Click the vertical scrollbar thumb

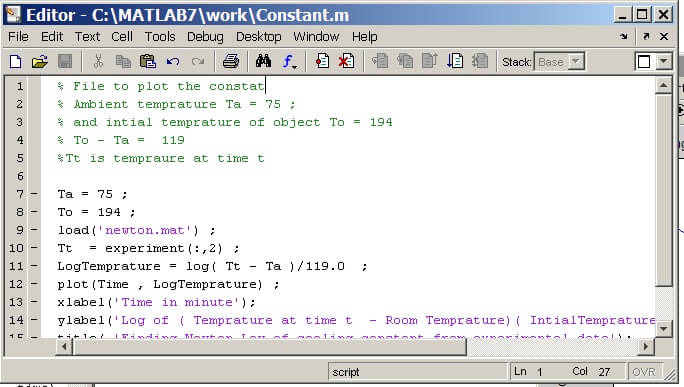point(663,190)
